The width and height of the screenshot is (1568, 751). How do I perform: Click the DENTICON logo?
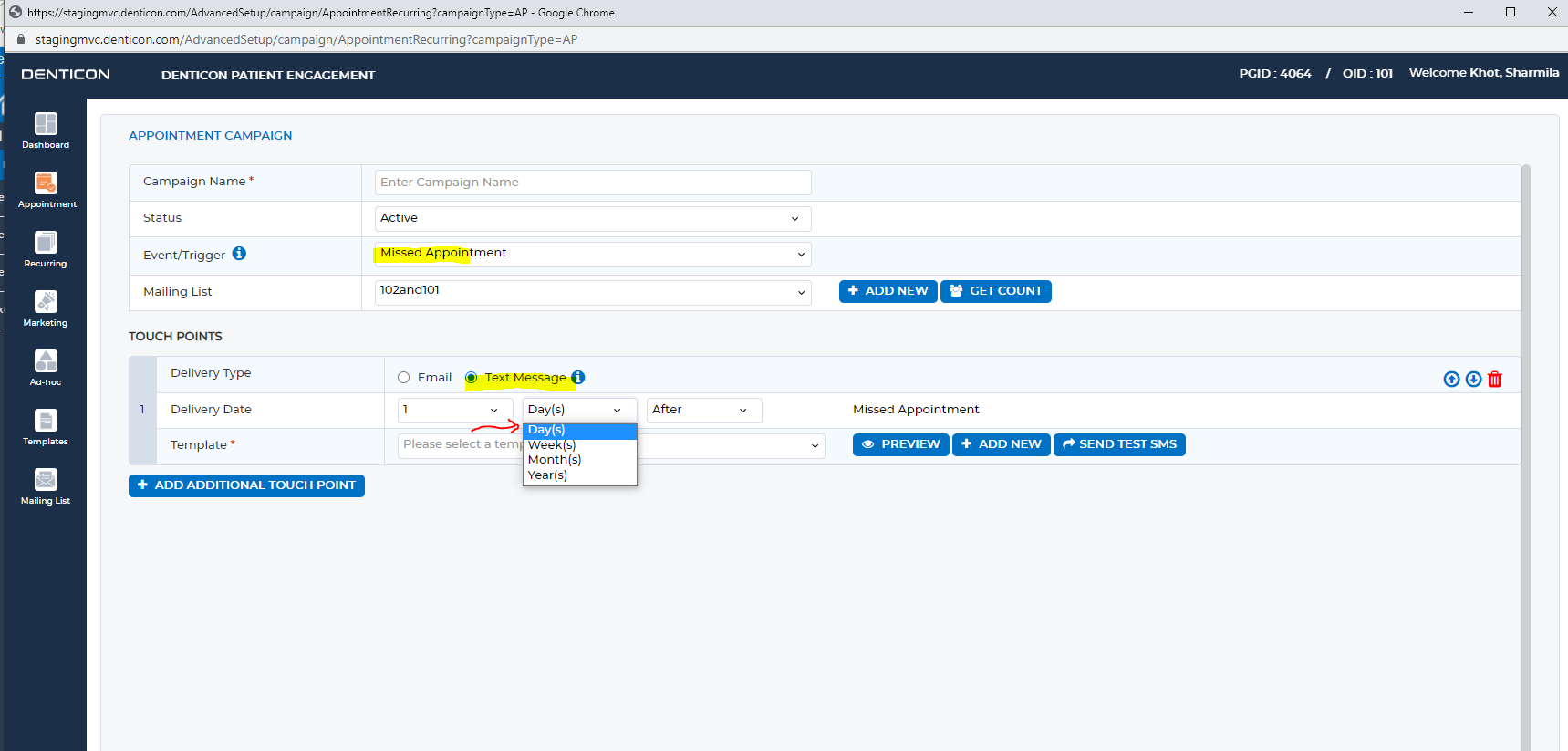(x=66, y=75)
